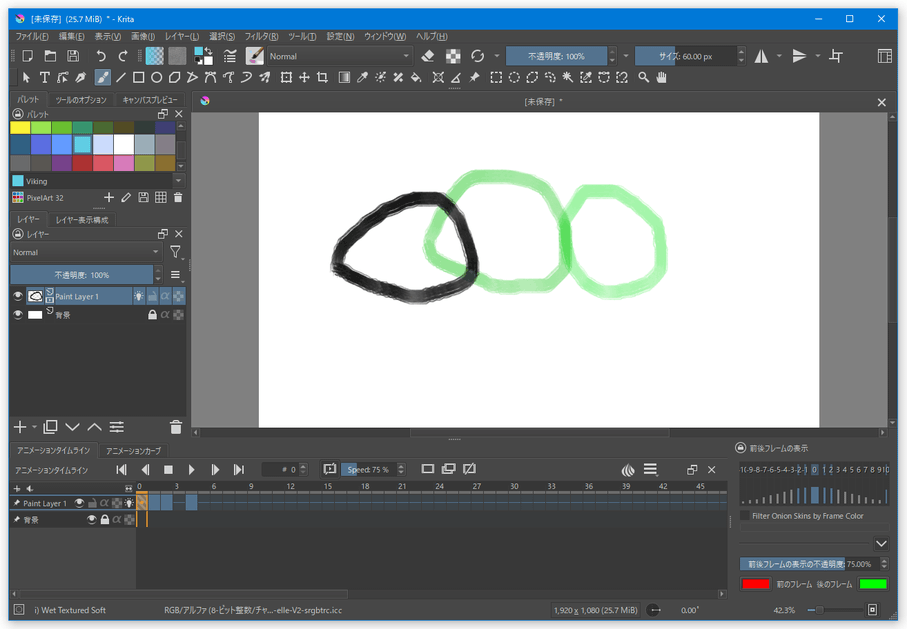Select the Rectangular Selection tool
Screen dimensions: 907x629
496,77
